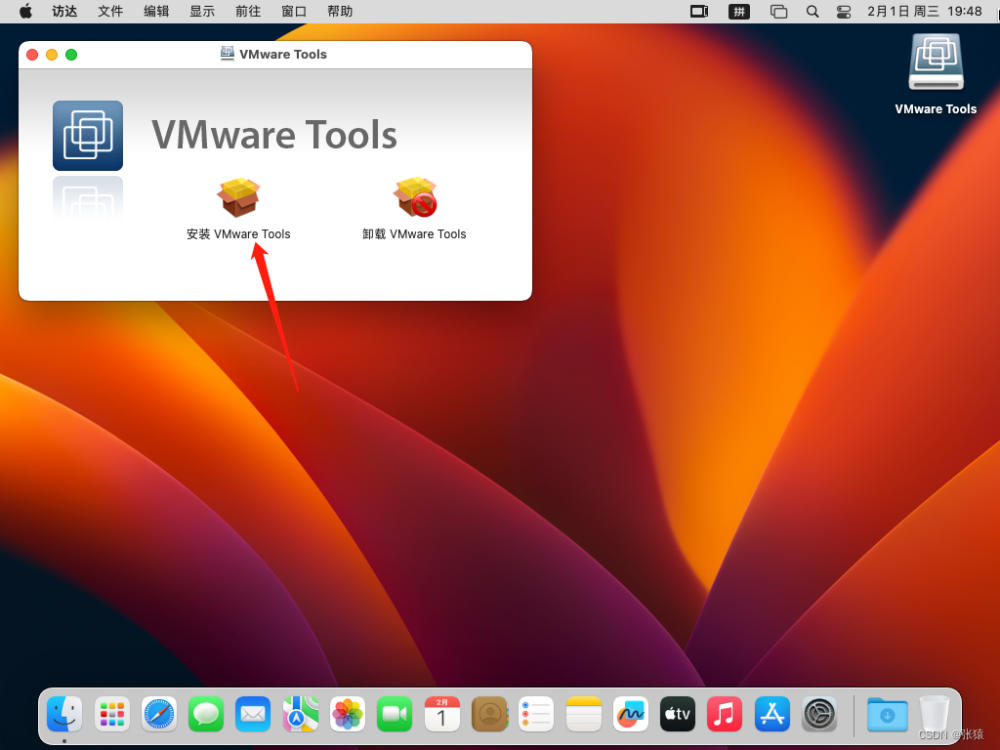The image size is (1000, 750).
Task: Open the 文件 menu
Action: [x=110, y=11]
